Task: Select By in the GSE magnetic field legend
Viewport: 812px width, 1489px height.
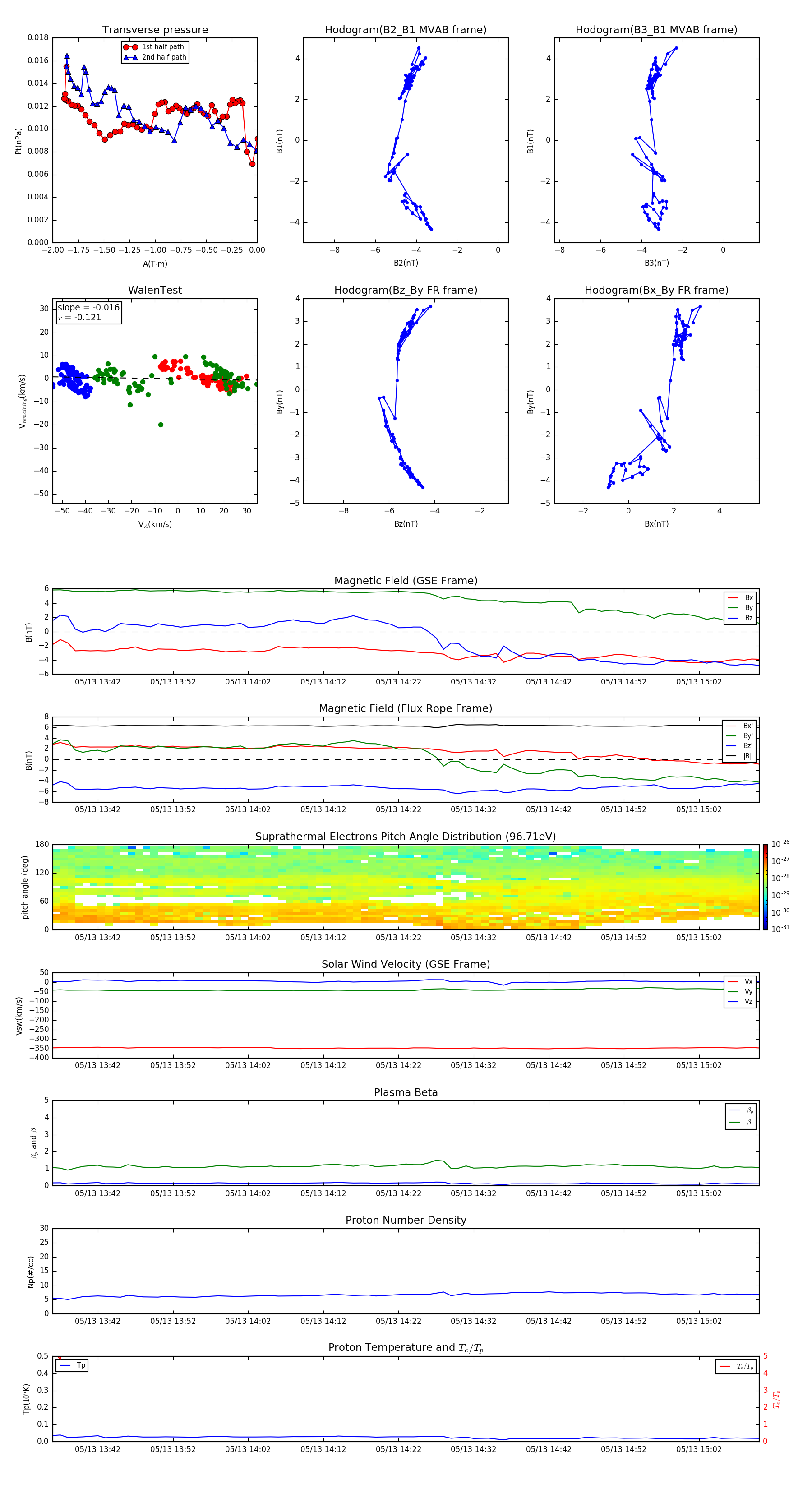Action: (x=740, y=608)
